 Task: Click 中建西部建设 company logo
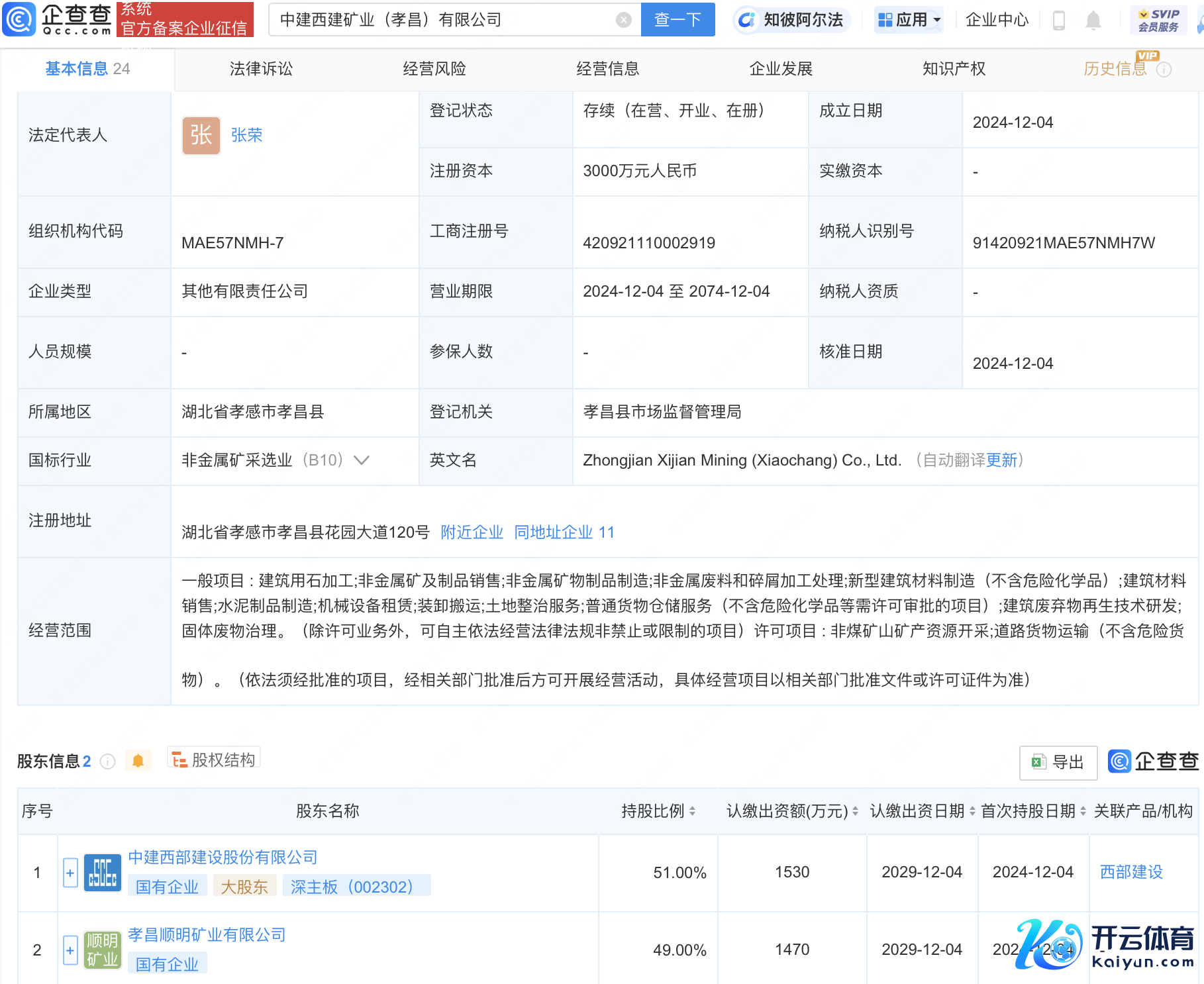(102, 872)
